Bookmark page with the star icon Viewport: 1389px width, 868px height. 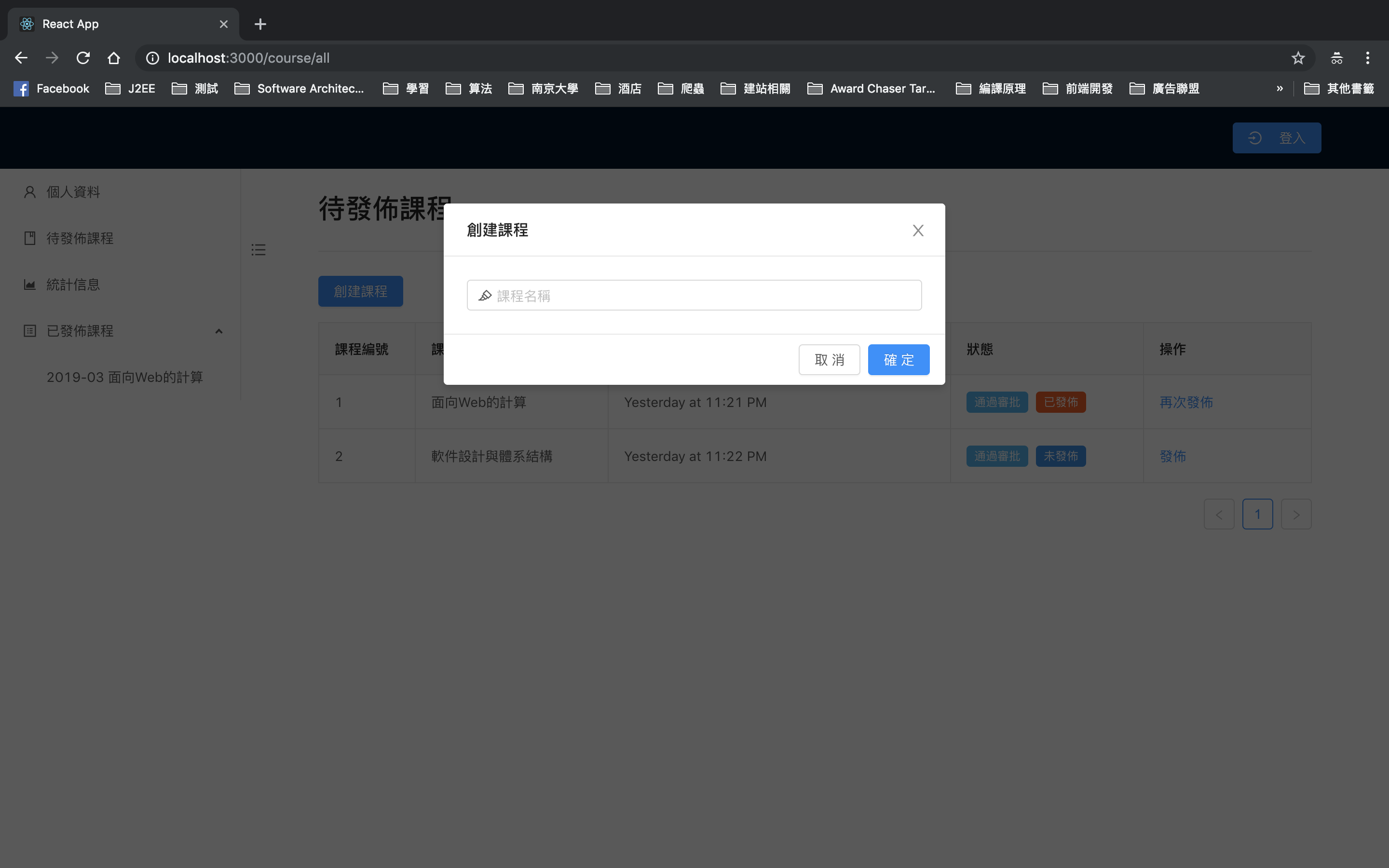pos(1298,58)
